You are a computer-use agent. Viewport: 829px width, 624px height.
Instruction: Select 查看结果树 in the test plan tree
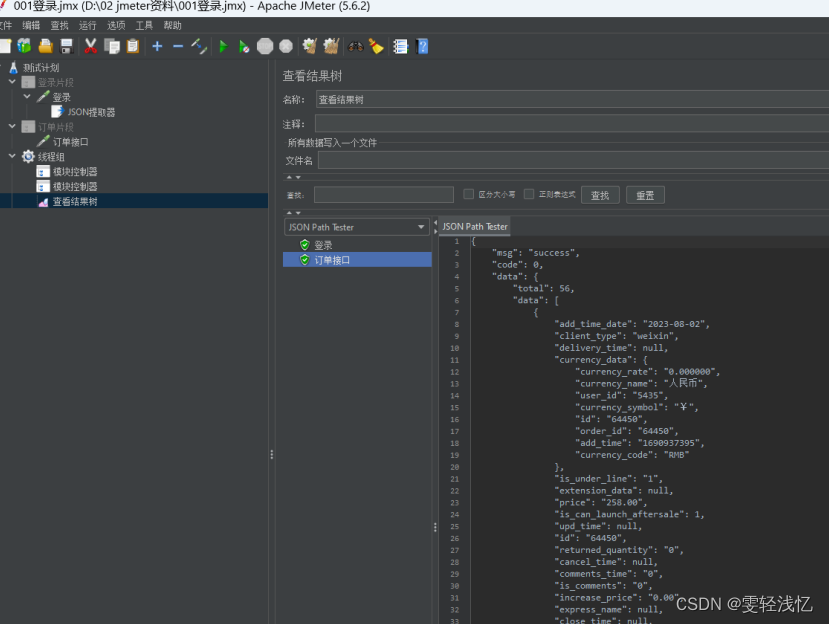(x=75, y=201)
